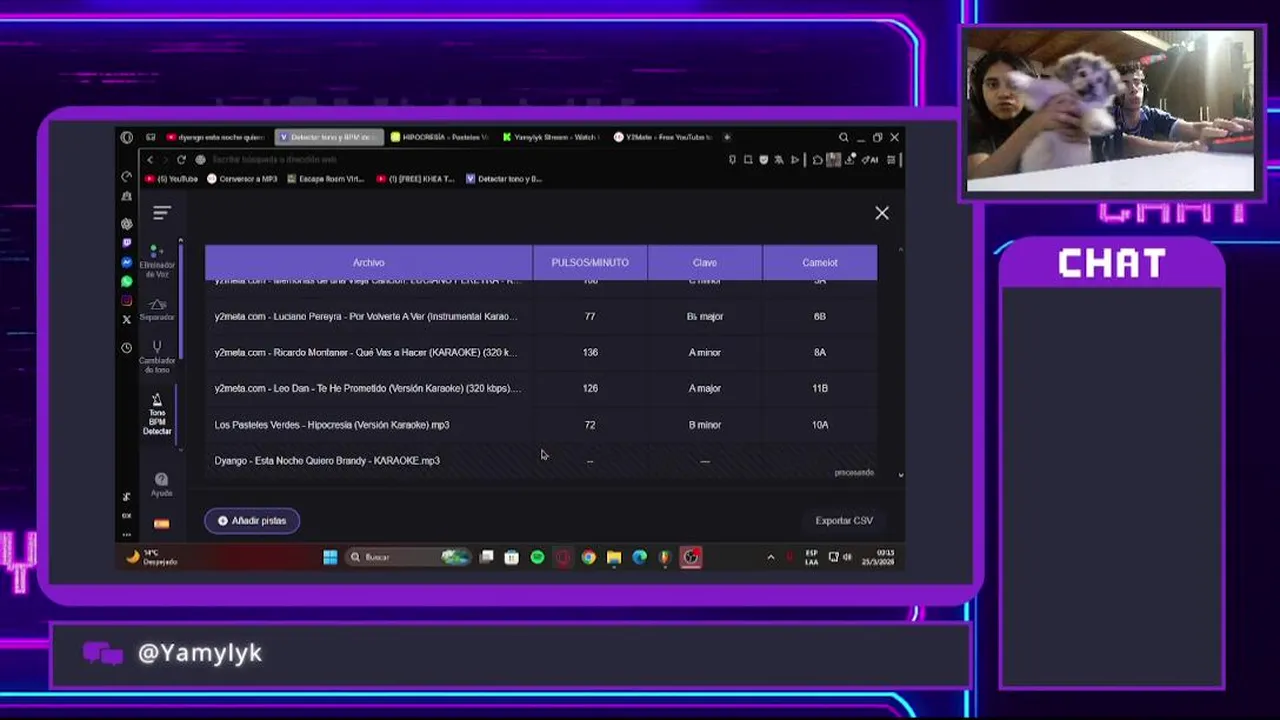Switch to Y2Mate Free YouTube tab
The image size is (1280, 720).
(663, 137)
